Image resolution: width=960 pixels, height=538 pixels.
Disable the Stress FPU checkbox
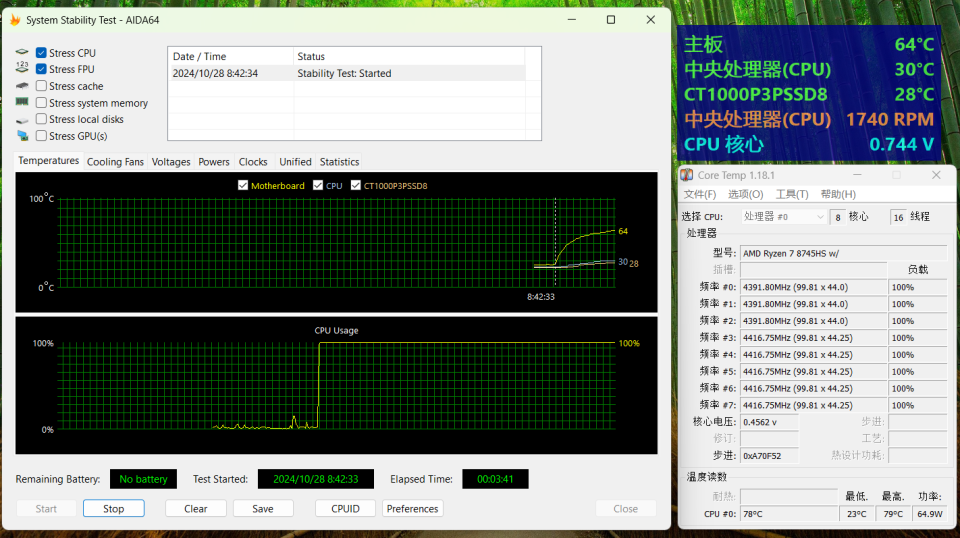tap(41, 69)
